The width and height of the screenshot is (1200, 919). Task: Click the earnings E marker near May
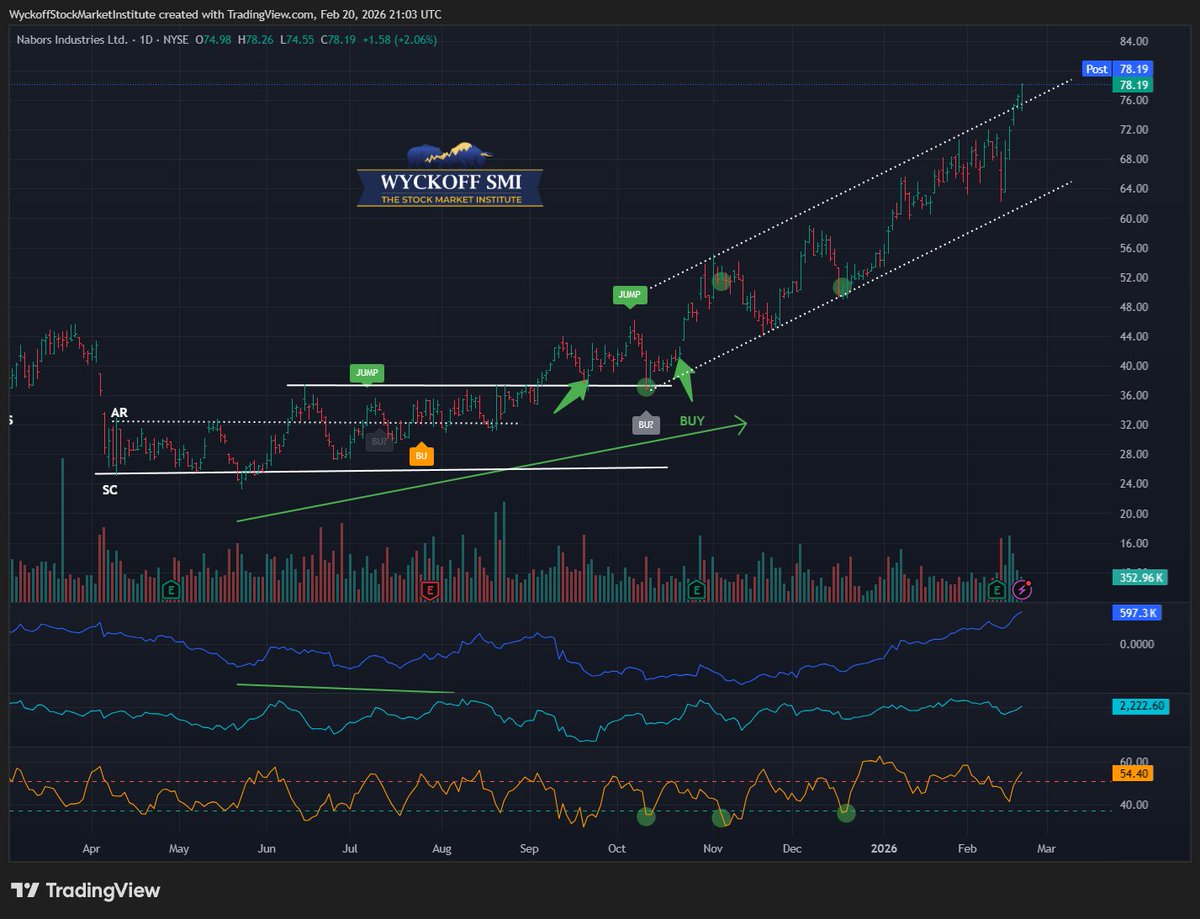170,590
